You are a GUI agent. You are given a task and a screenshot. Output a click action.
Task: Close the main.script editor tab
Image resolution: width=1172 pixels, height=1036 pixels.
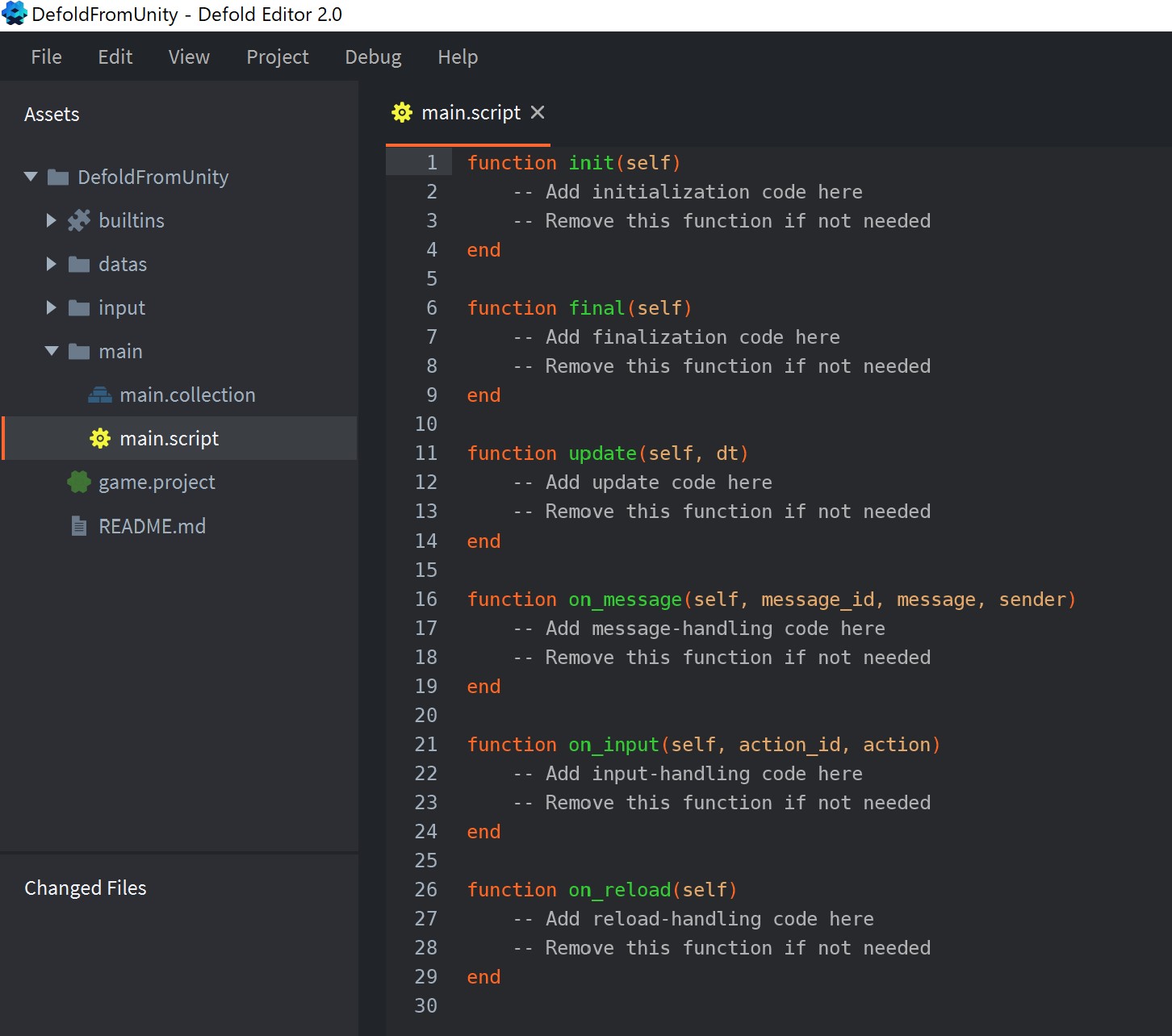[538, 112]
